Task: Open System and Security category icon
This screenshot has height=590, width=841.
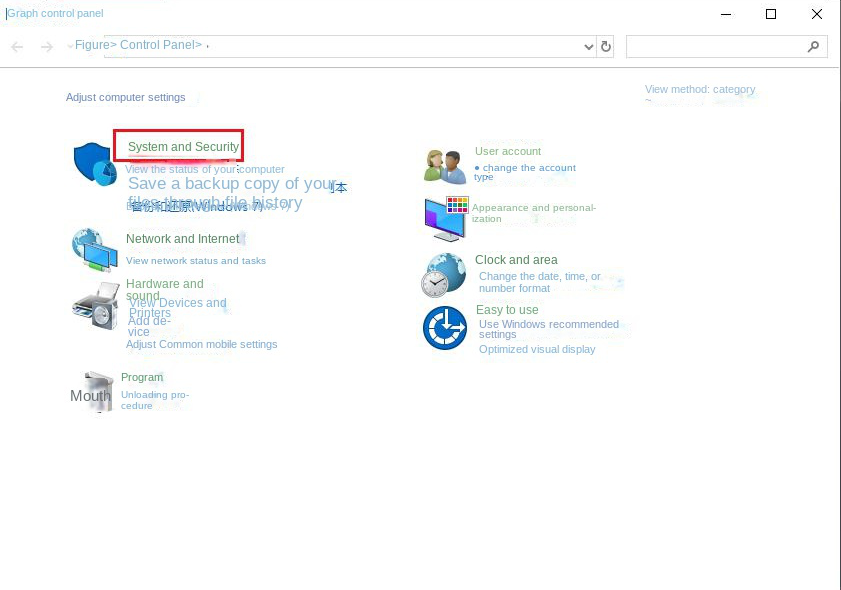Action: click(x=95, y=163)
